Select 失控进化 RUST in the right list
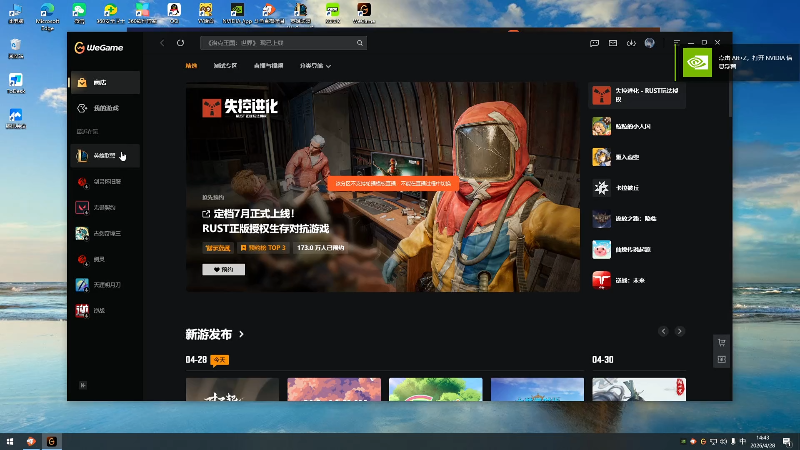Viewport: 800px width, 450px height. click(637, 95)
